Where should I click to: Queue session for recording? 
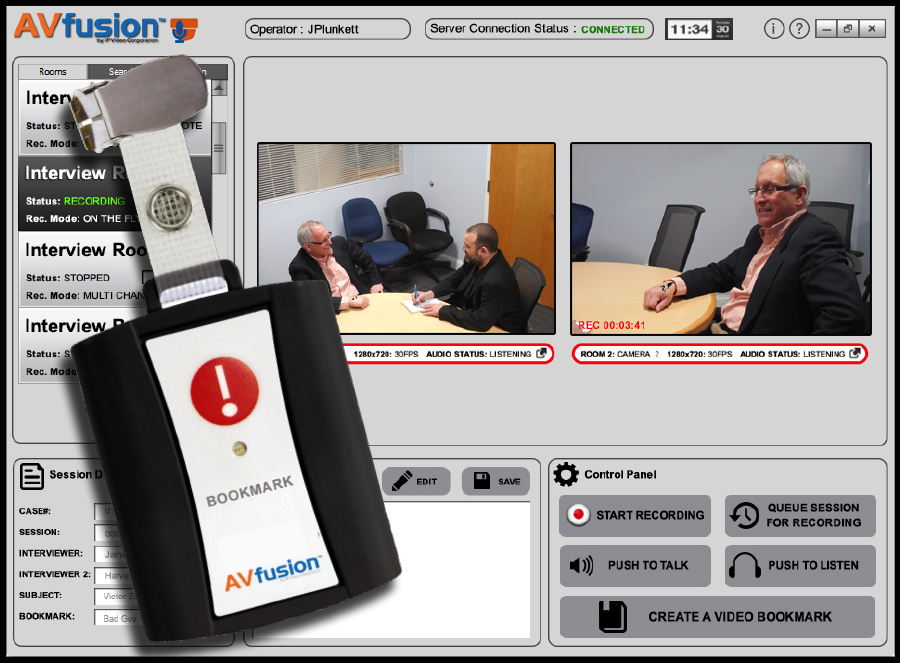799,515
